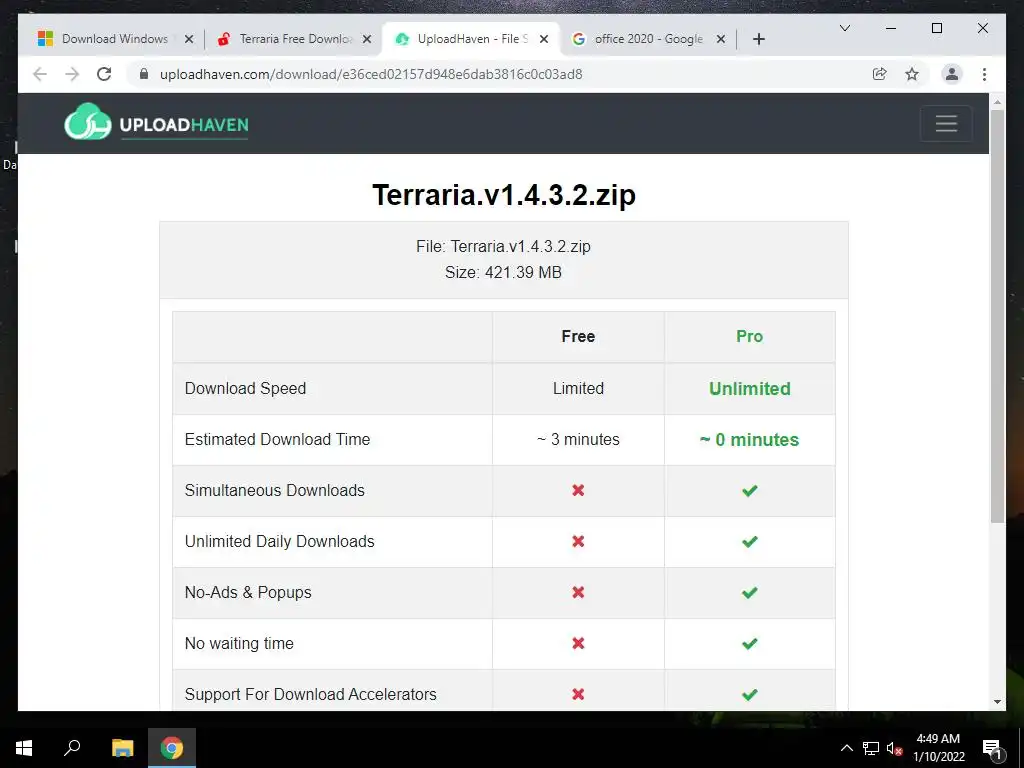The height and width of the screenshot is (768, 1024).
Task: Select the UploadHaven tab
Action: (x=470, y=39)
